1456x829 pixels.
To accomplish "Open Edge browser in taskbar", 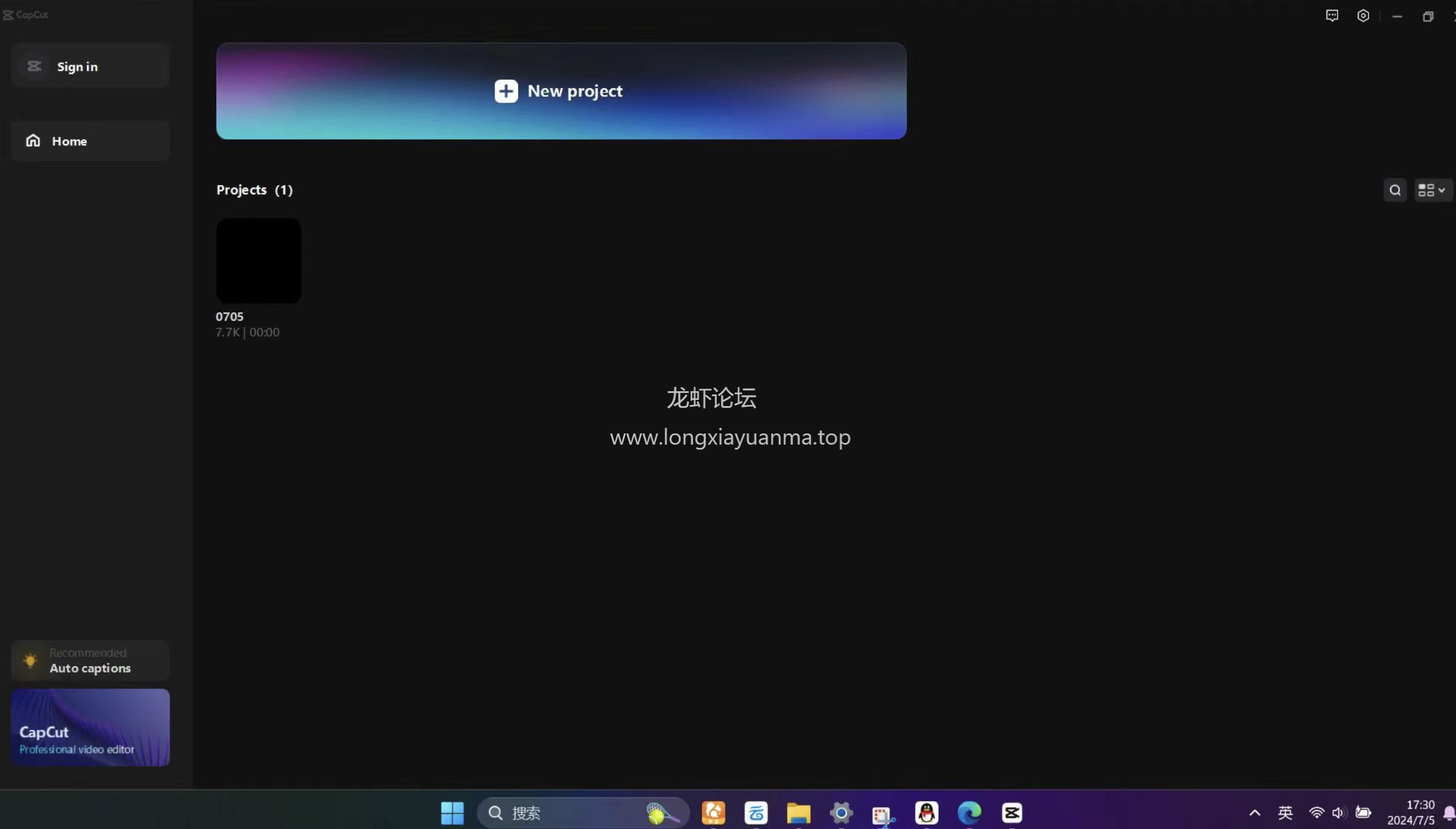I will 968,812.
